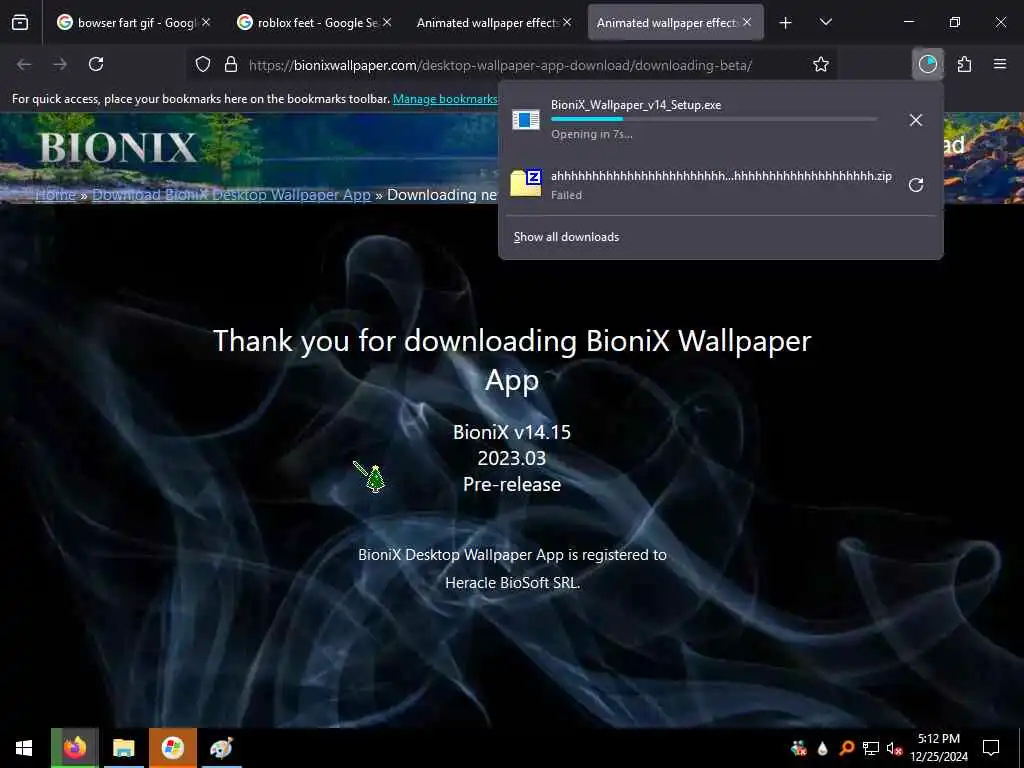This screenshot has width=1024, height=768.
Task: Open the Firefox application menu
Action: [1000, 64]
